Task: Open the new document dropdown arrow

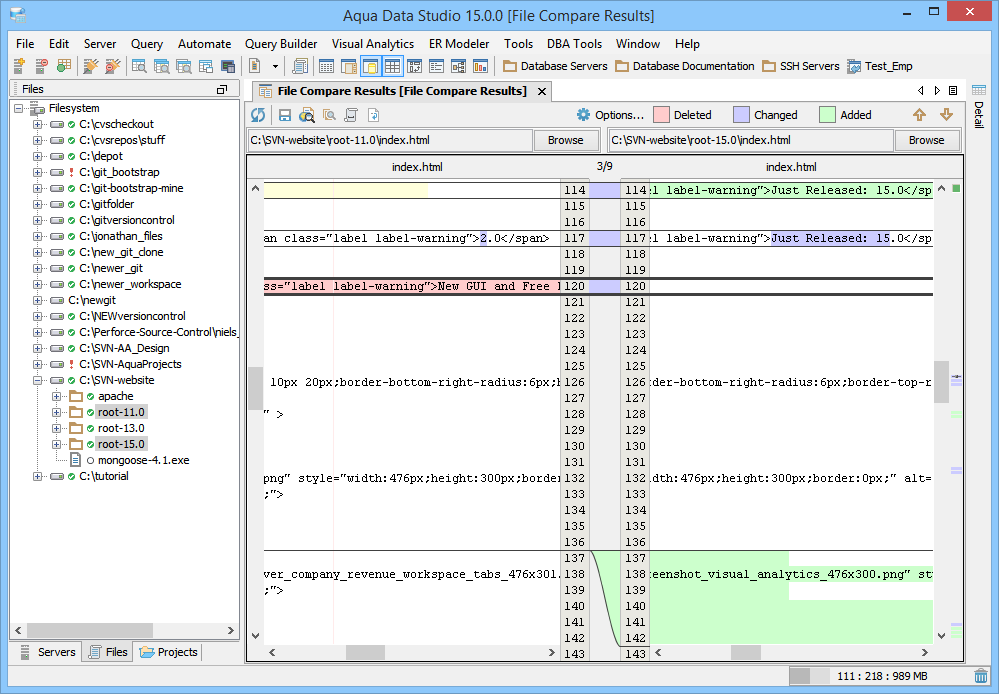Action: click(x=274, y=66)
